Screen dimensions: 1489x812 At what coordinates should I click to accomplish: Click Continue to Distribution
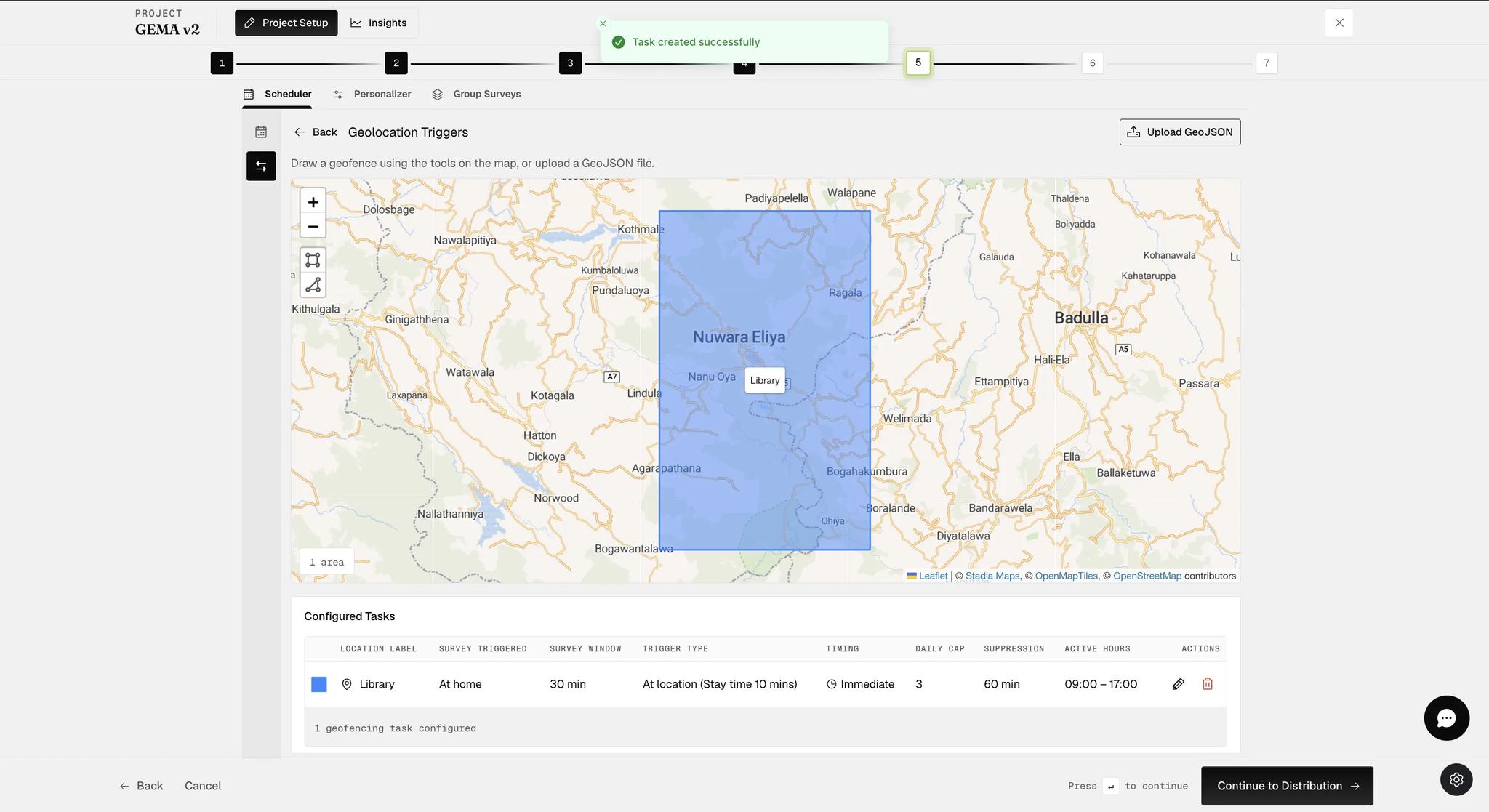pos(1287,786)
